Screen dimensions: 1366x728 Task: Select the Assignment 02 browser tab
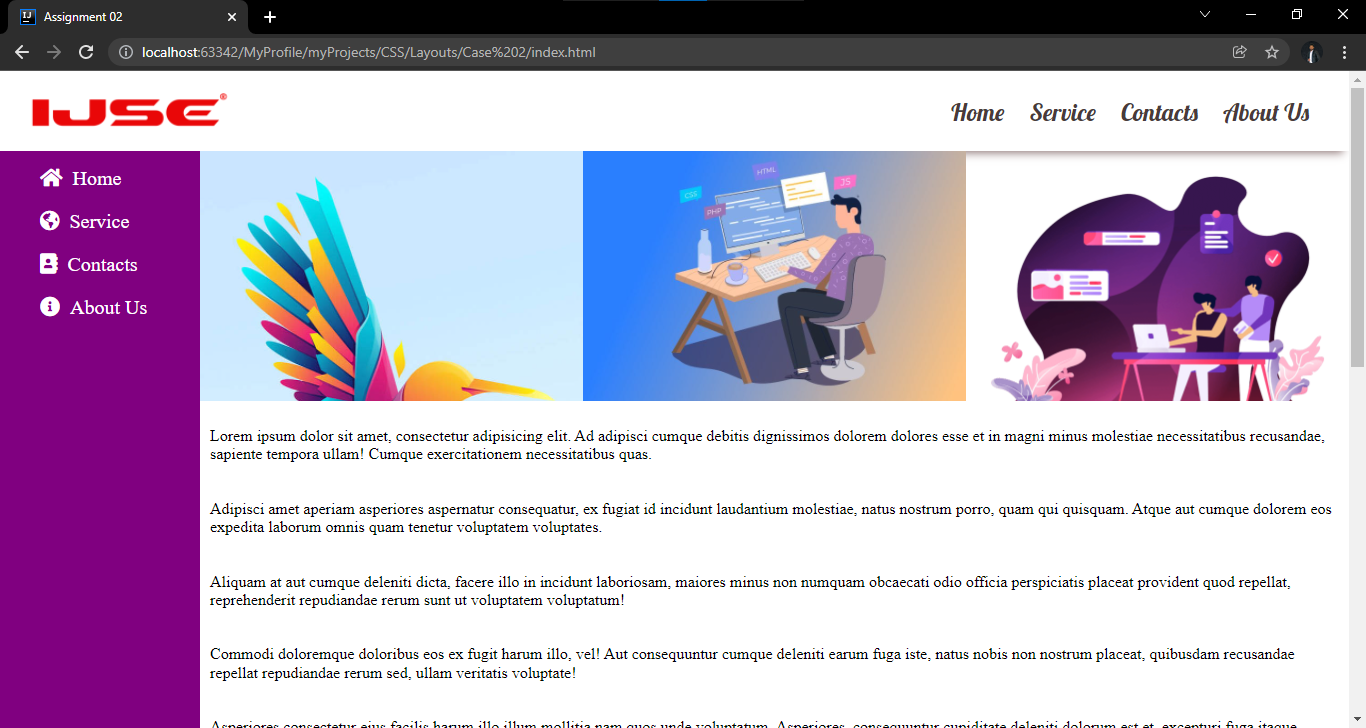click(130, 17)
